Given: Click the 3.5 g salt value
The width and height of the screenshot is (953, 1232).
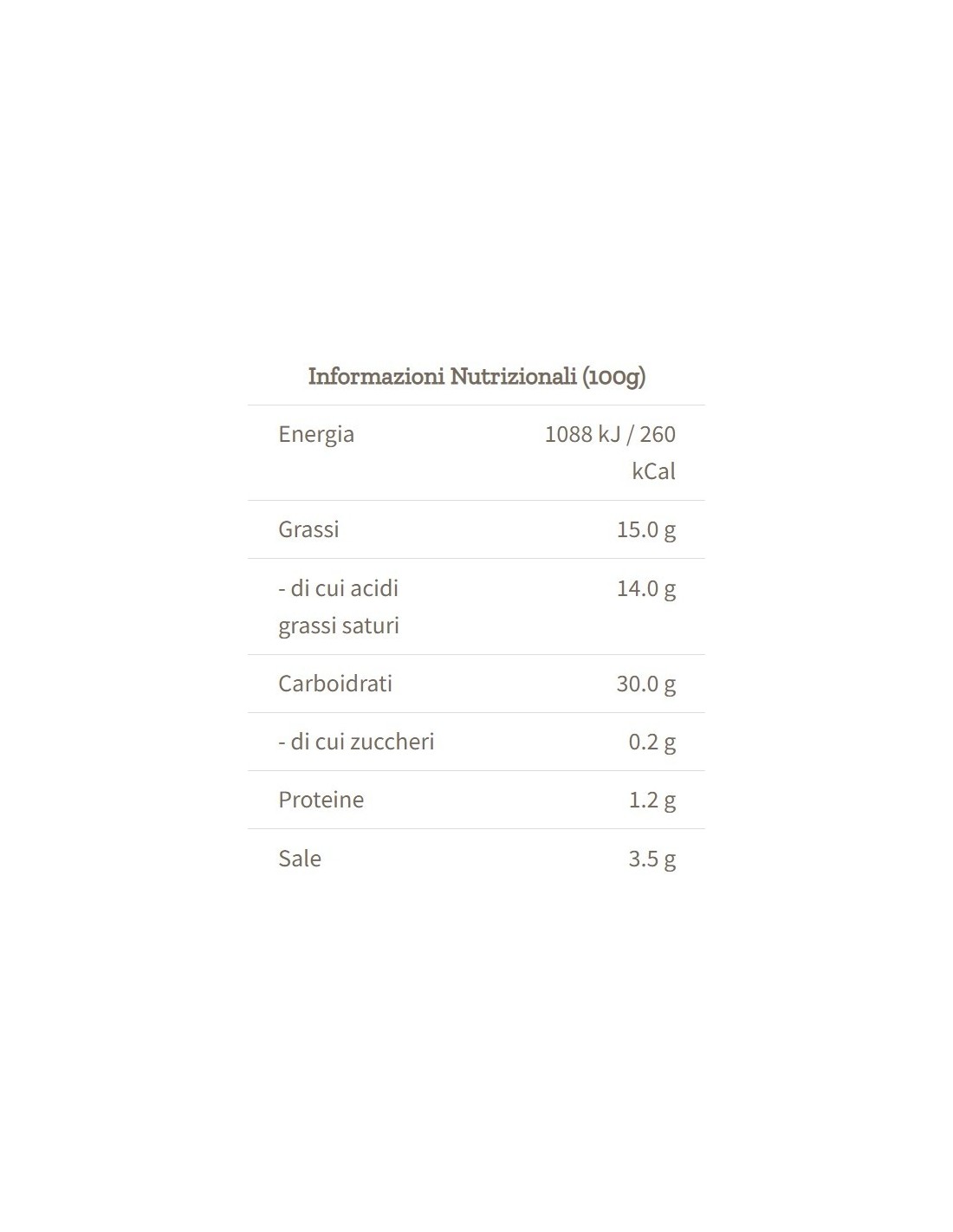Looking at the screenshot, I should [652, 859].
